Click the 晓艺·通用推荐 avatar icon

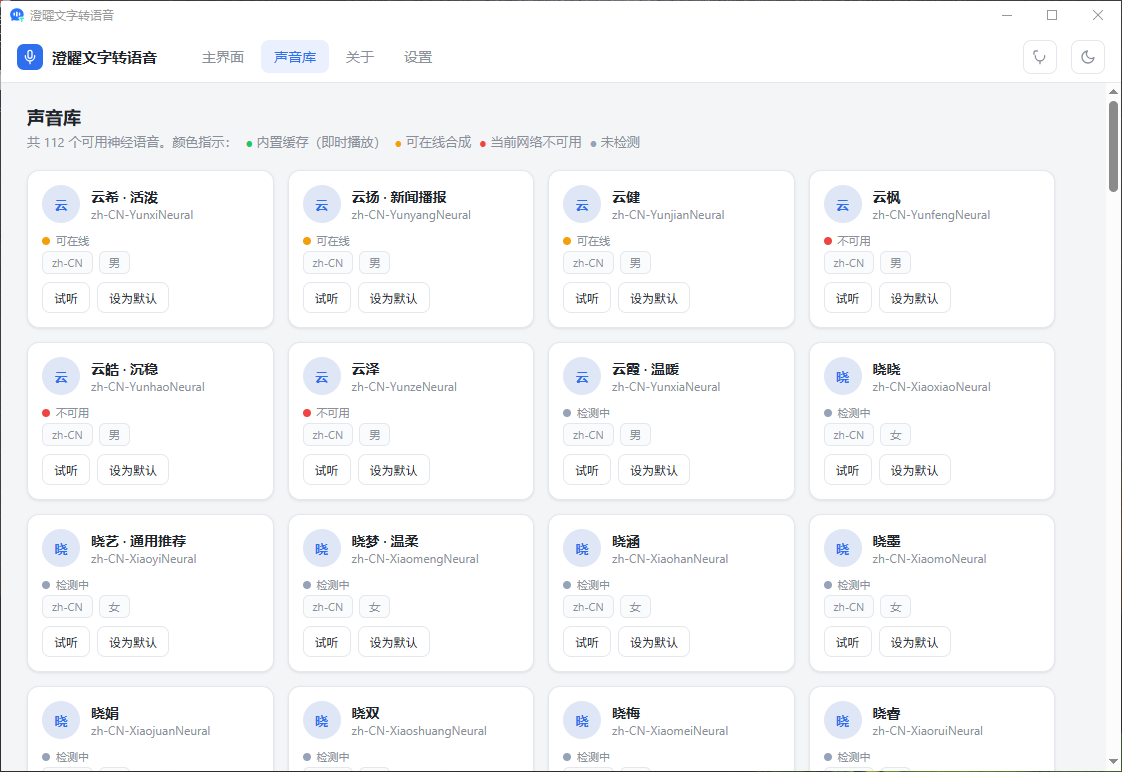click(x=61, y=549)
